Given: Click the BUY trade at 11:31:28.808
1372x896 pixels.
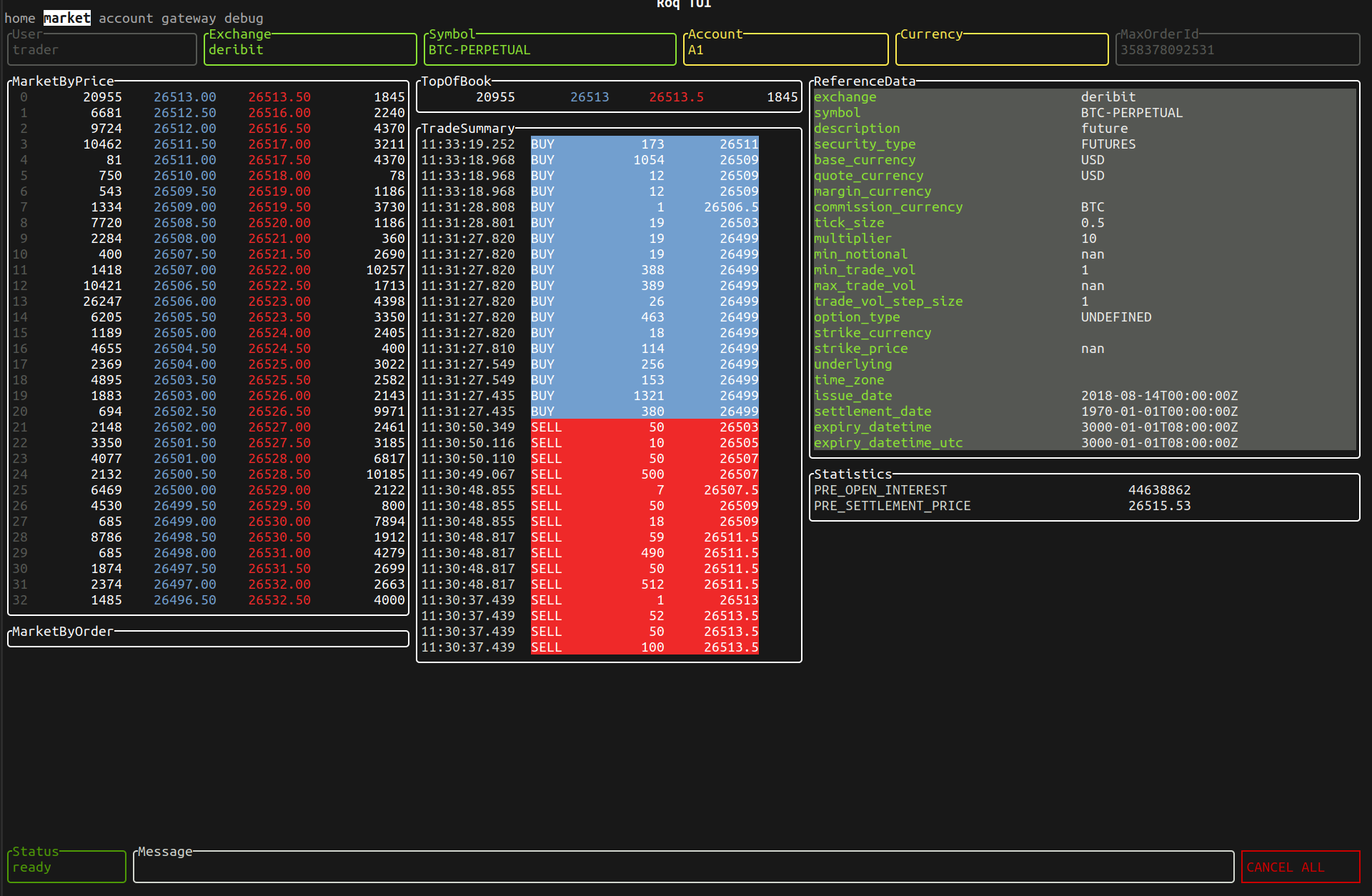Looking at the screenshot, I should (590, 206).
